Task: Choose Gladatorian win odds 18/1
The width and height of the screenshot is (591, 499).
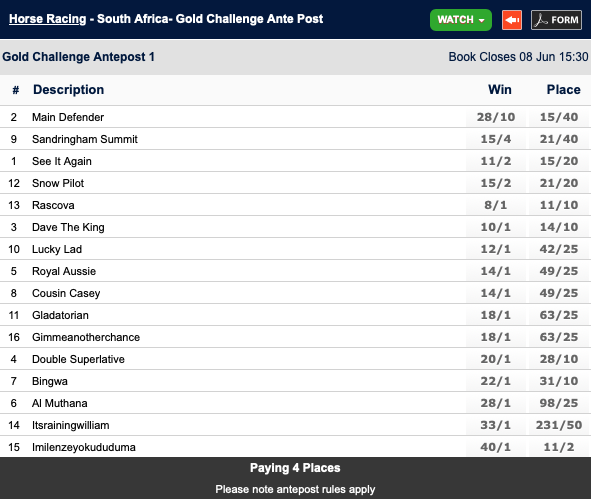Action: point(496,315)
